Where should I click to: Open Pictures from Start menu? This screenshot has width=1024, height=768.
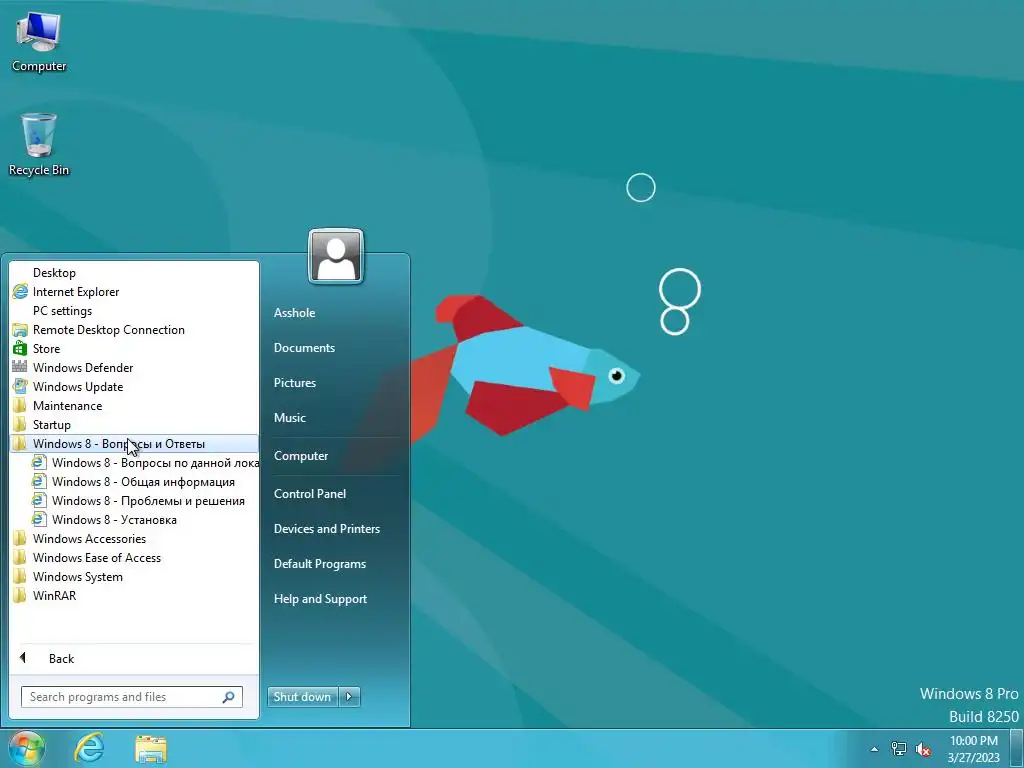(295, 383)
